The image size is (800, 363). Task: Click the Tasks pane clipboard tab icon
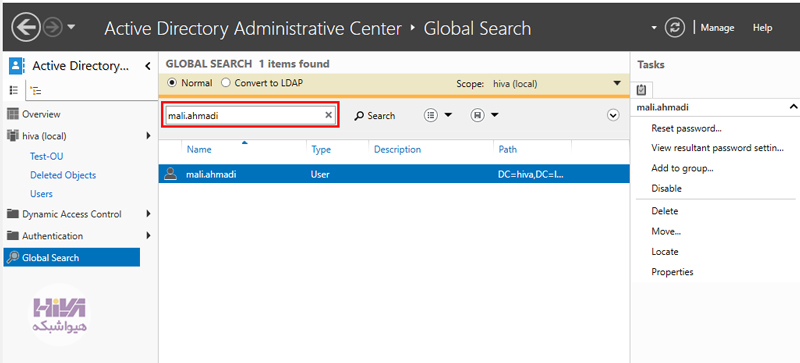pos(641,90)
